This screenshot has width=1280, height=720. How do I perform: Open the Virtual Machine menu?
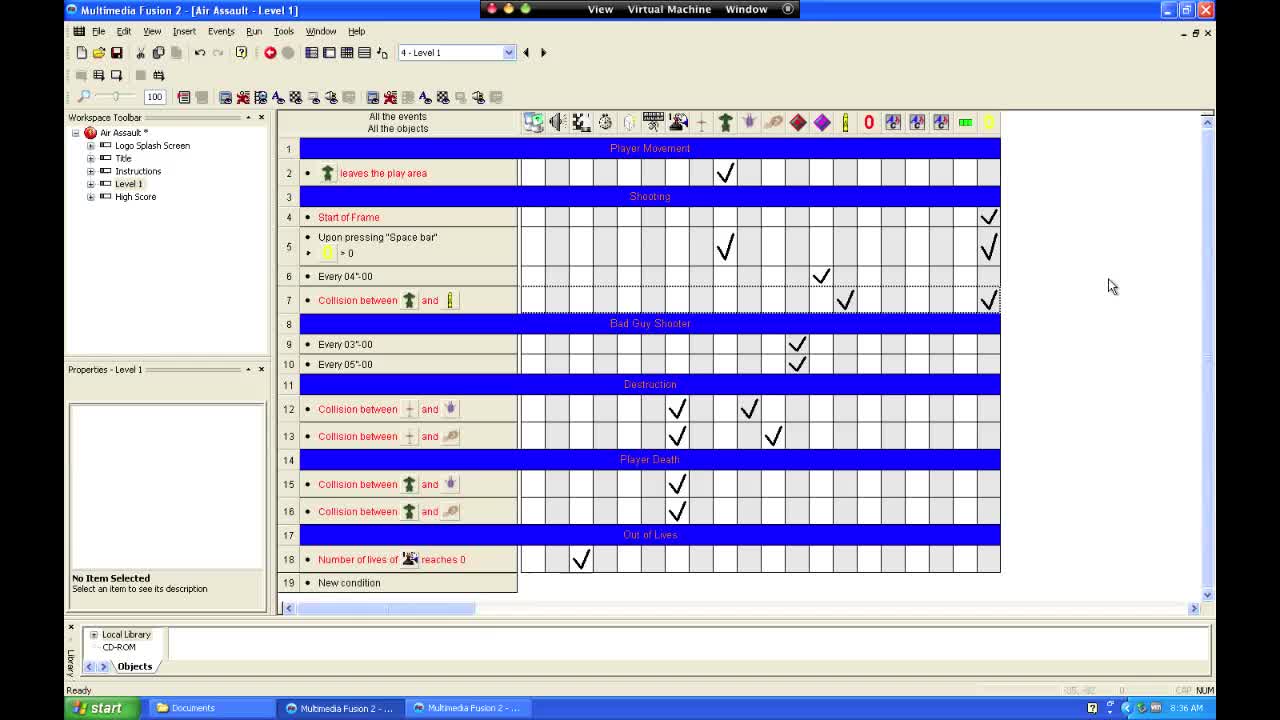(x=669, y=9)
